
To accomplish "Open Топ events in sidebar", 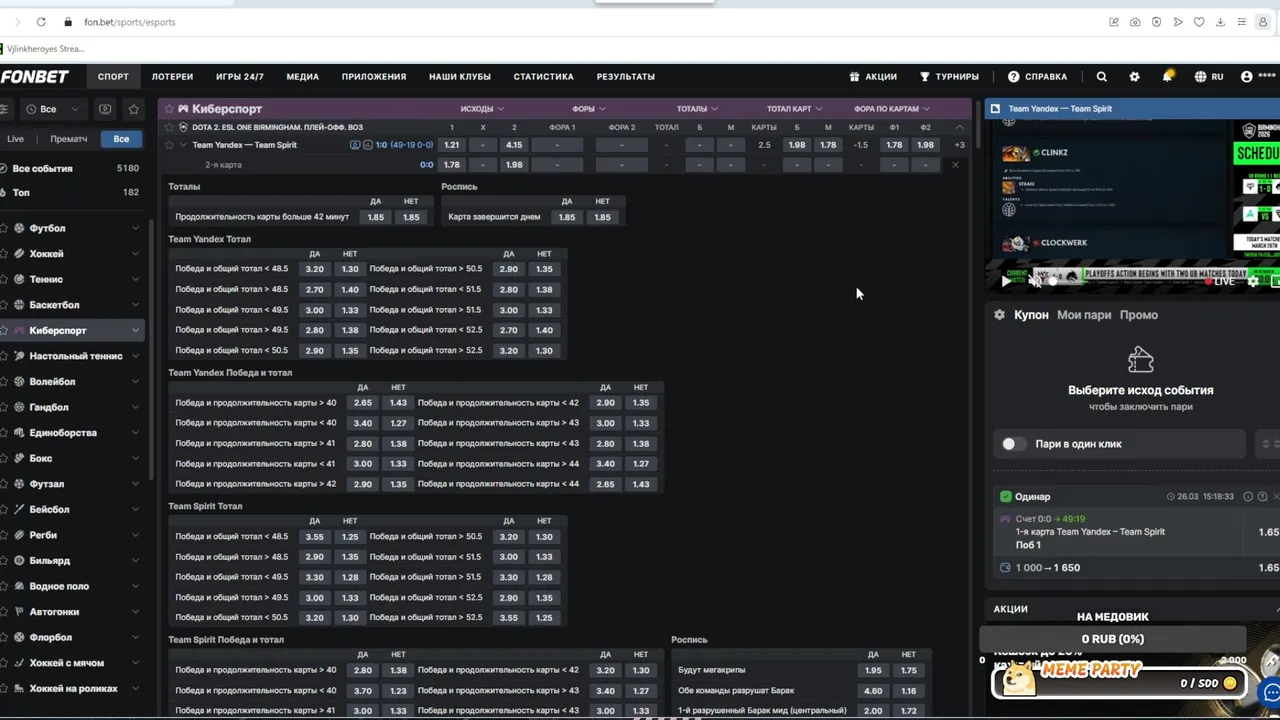I will coord(72,192).
